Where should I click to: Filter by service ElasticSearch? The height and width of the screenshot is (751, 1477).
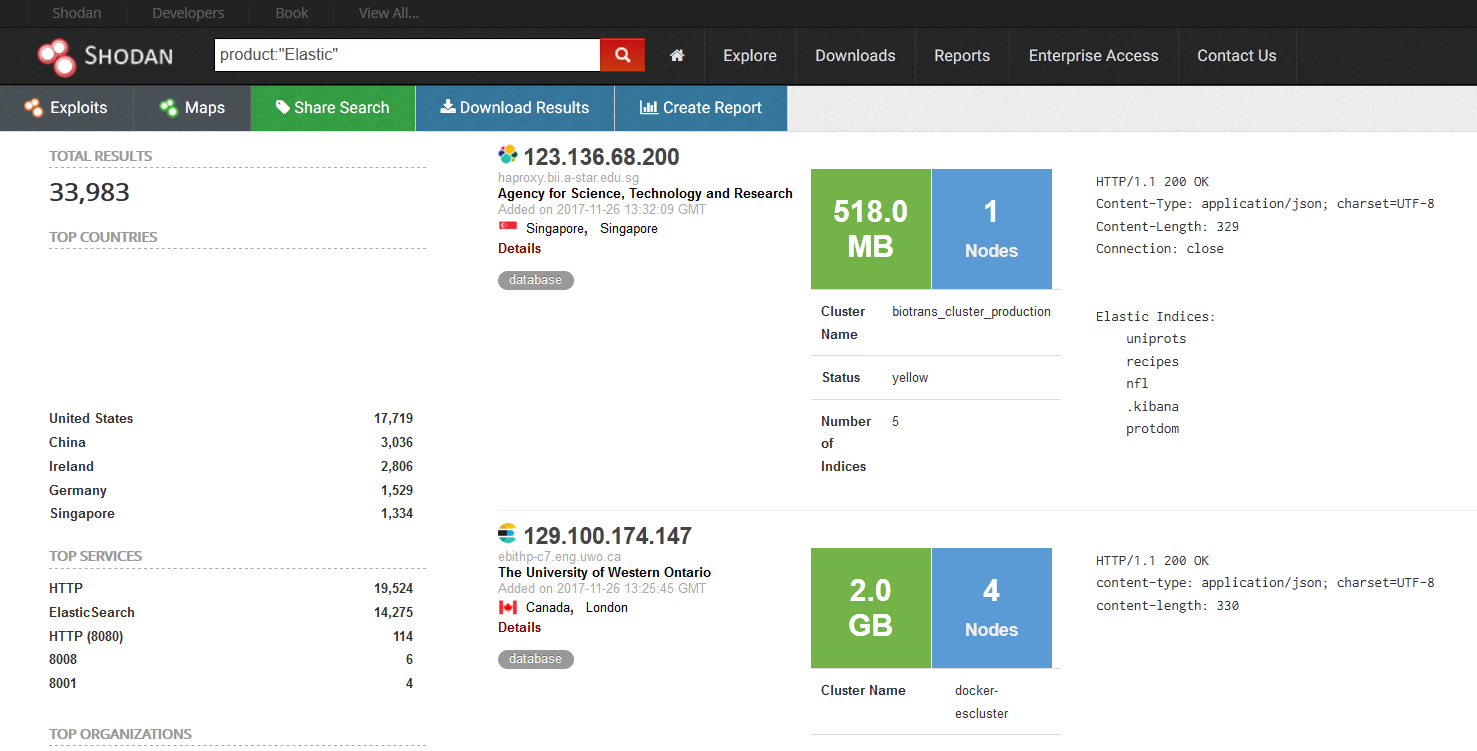(92, 612)
